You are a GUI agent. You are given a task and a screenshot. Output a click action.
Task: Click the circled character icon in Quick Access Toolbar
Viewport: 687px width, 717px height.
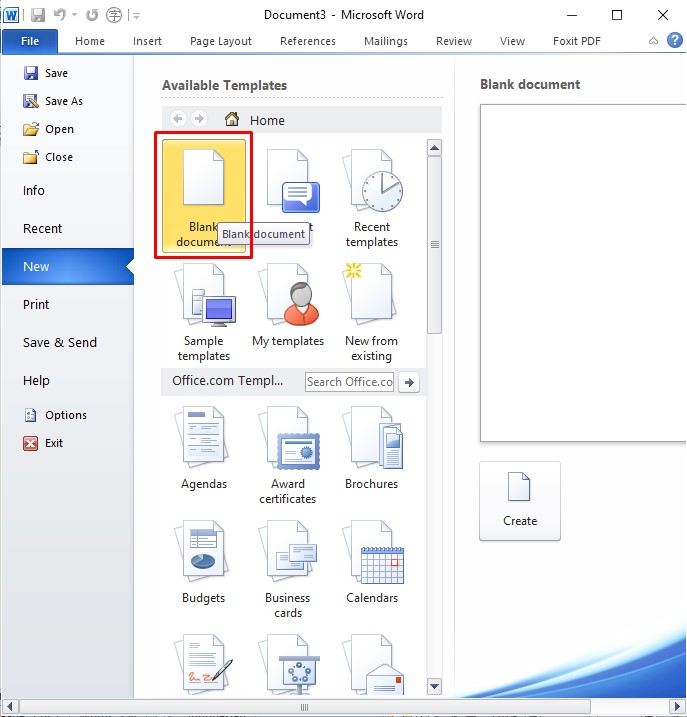[x=114, y=15]
